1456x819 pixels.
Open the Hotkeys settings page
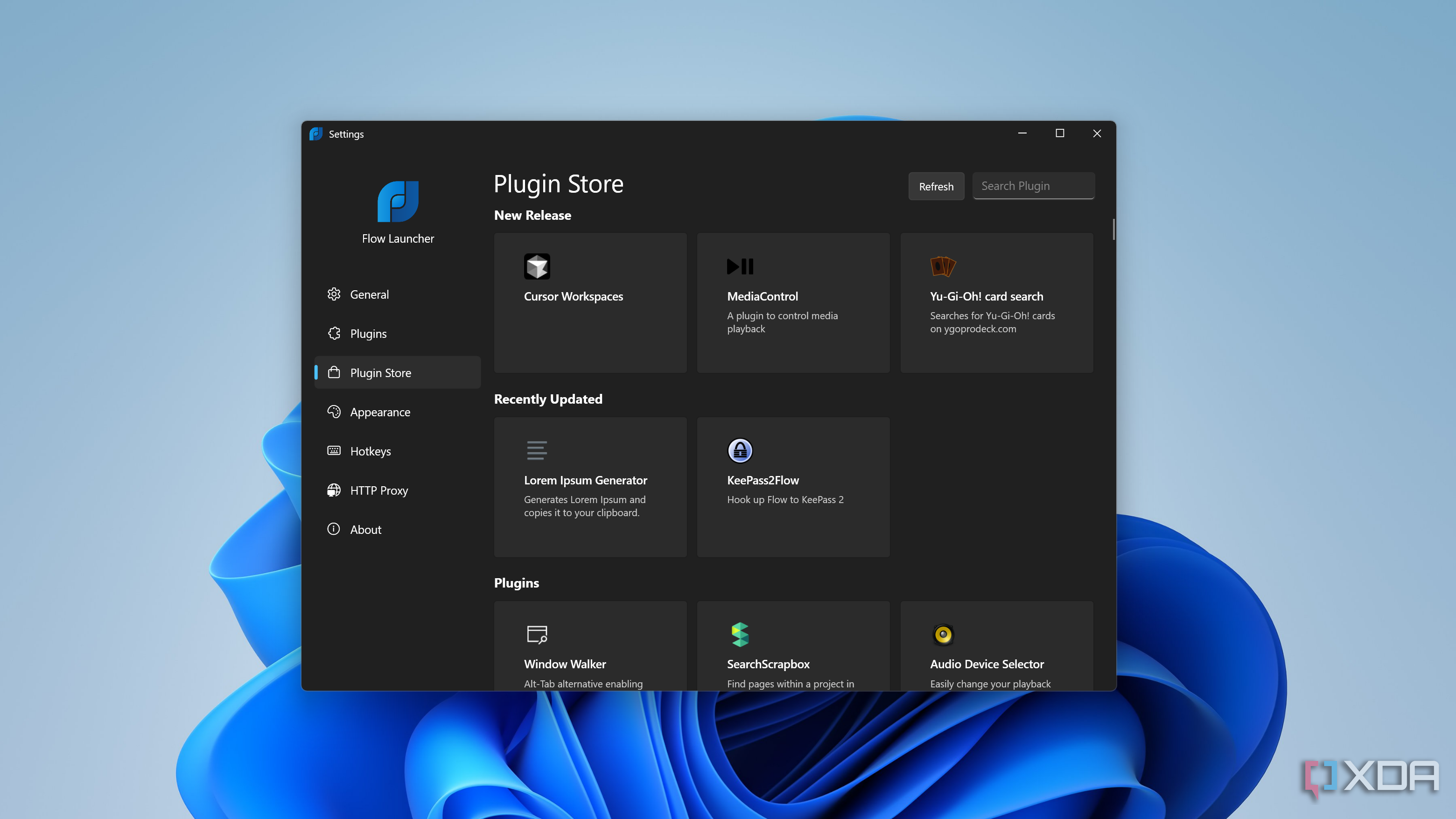point(370,451)
